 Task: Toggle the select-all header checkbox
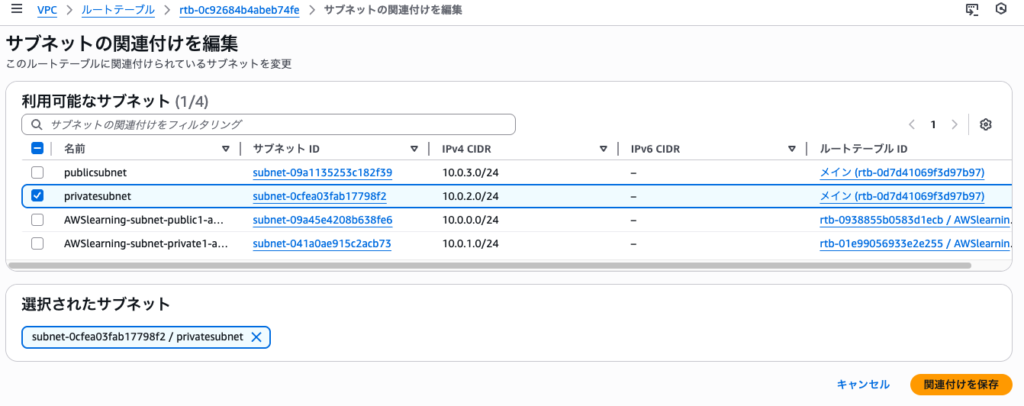click(x=37, y=149)
